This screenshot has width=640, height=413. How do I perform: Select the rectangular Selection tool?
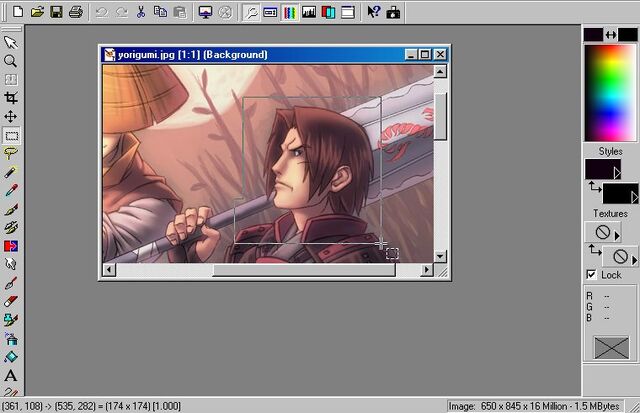(11, 135)
